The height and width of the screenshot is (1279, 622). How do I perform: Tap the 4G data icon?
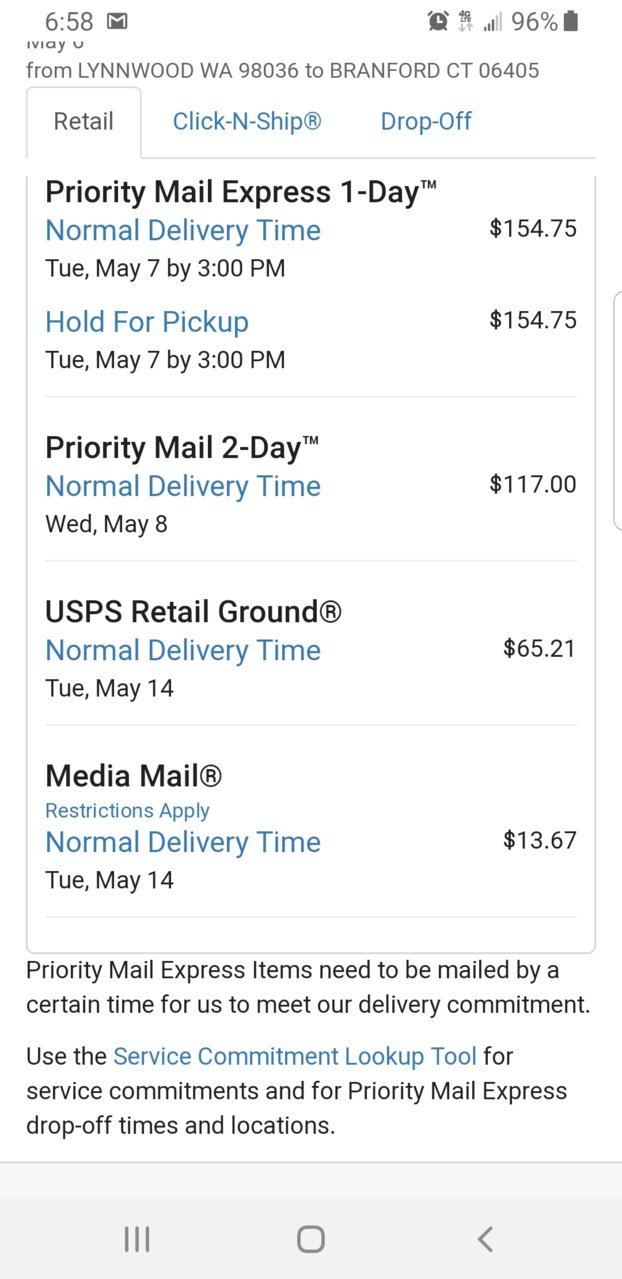(466, 21)
